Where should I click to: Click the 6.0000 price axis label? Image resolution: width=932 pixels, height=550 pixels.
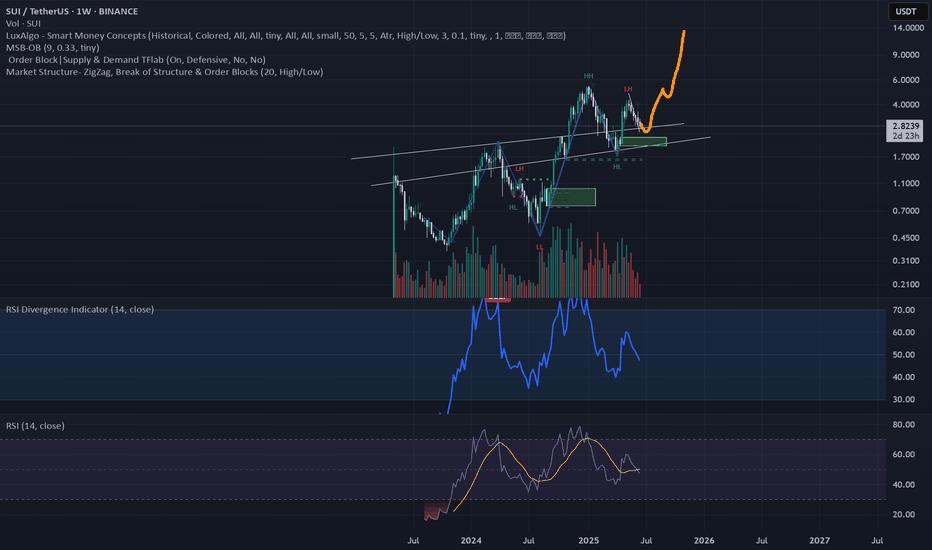pyautogui.click(x=906, y=80)
